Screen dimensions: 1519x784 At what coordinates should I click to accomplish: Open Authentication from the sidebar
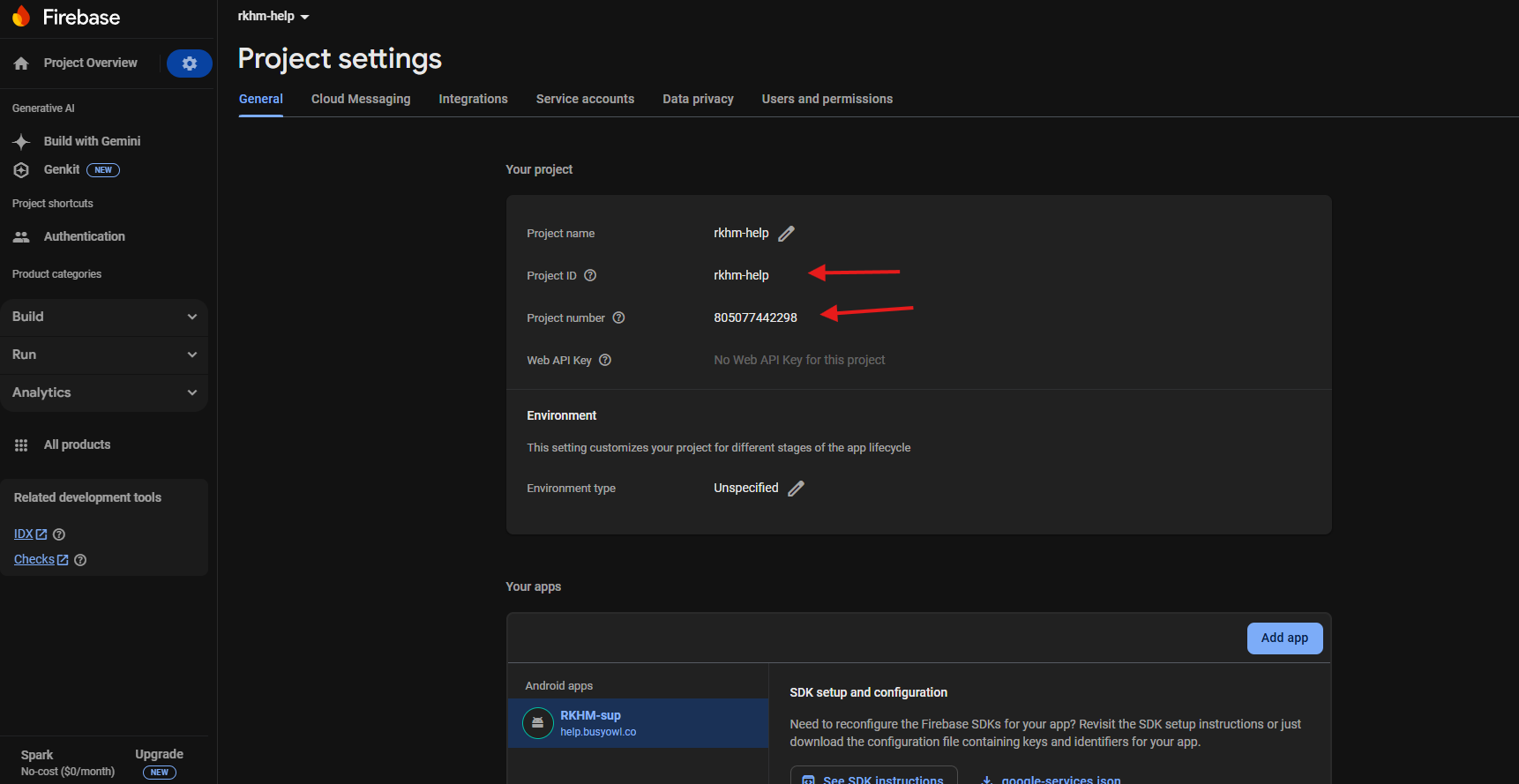[x=85, y=236]
